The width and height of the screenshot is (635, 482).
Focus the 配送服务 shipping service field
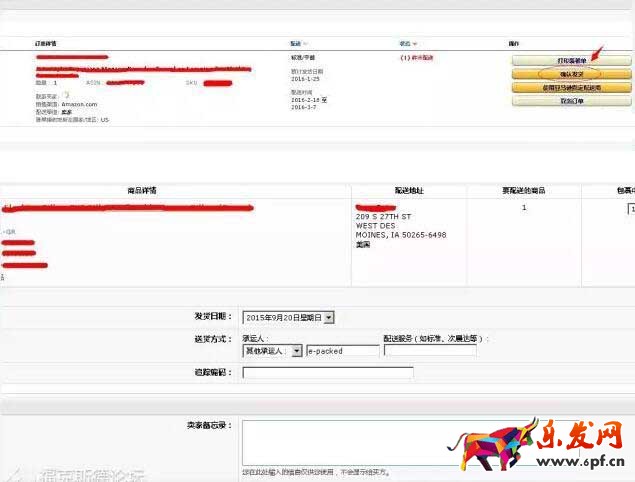429,351
